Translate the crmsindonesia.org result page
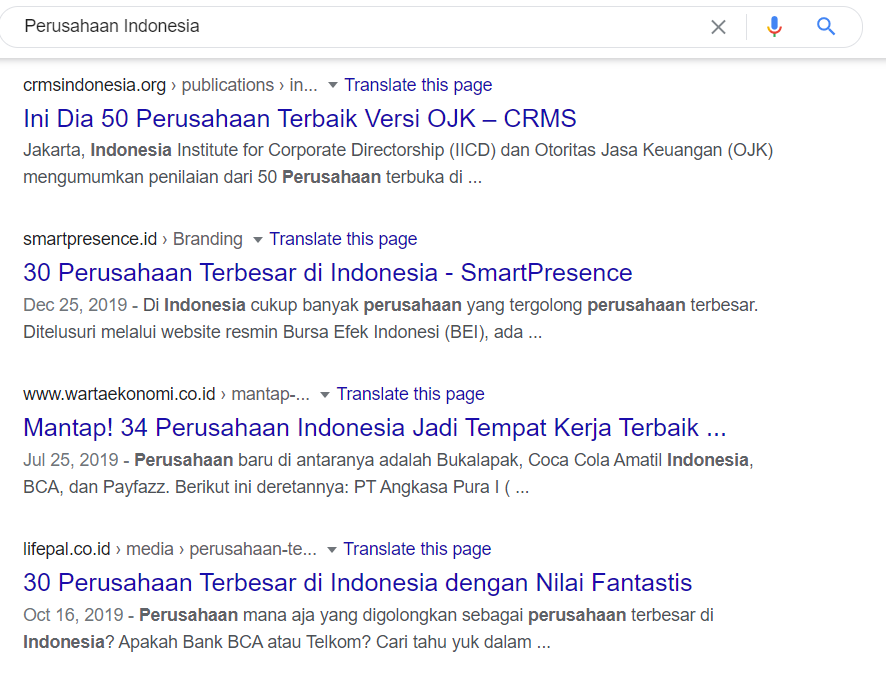 [418, 85]
